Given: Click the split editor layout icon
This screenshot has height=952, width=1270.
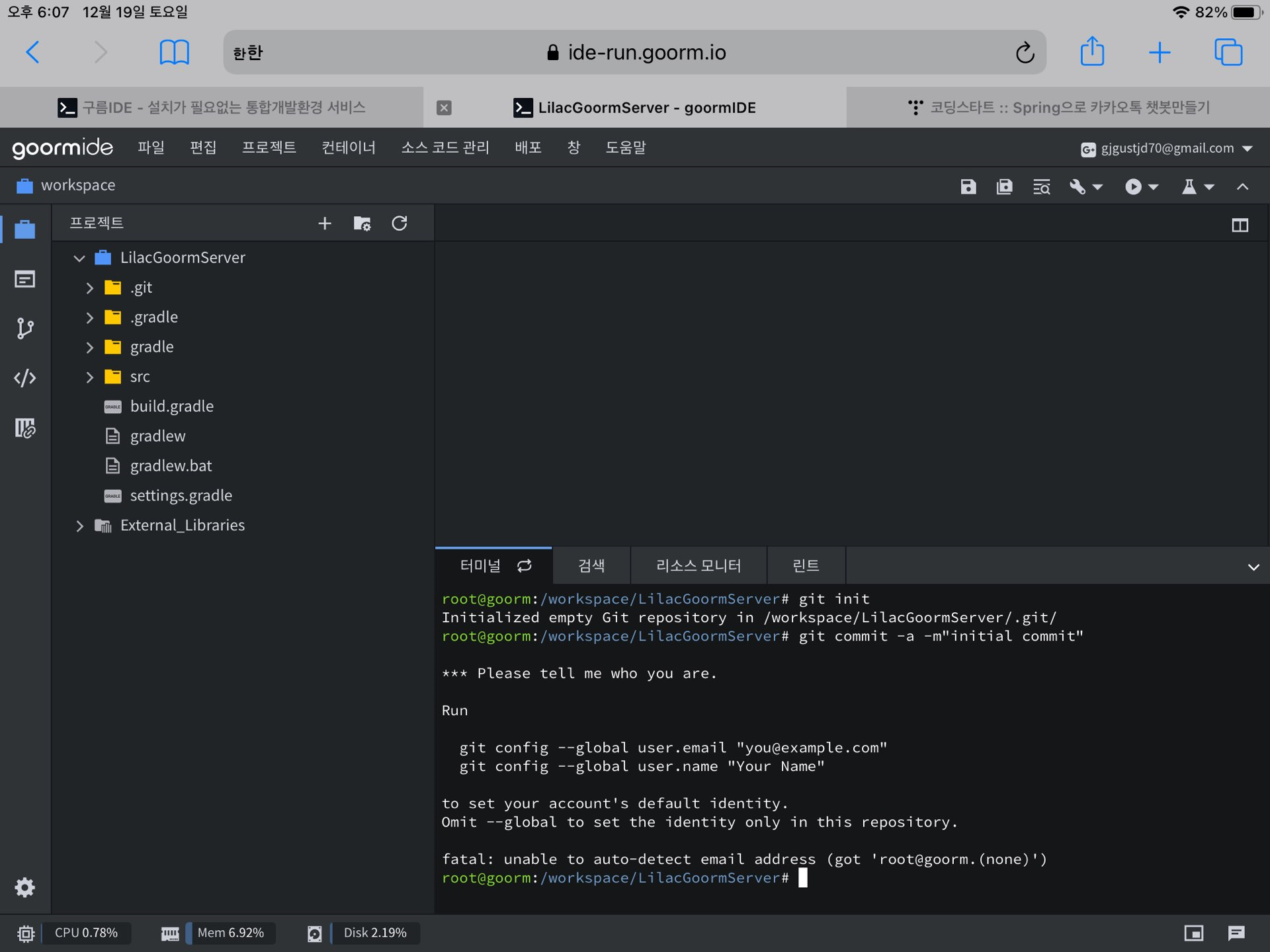Looking at the screenshot, I should [1240, 225].
